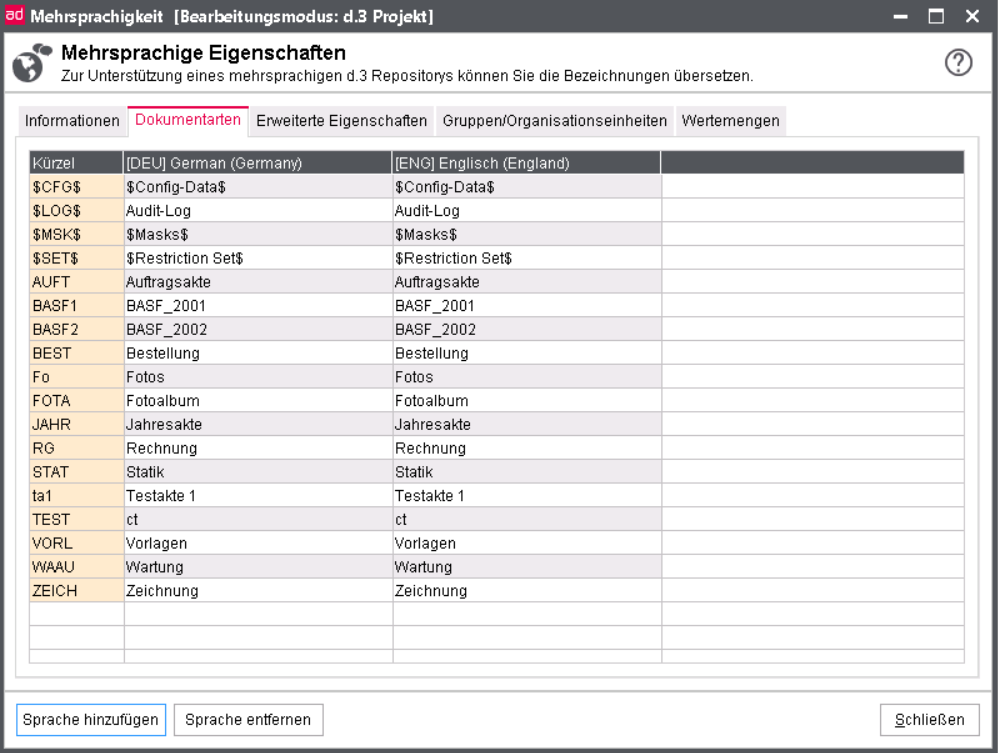Select the BASF2 Kürzel cell
This screenshot has height=753, width=998.
[x=76, y=330]
